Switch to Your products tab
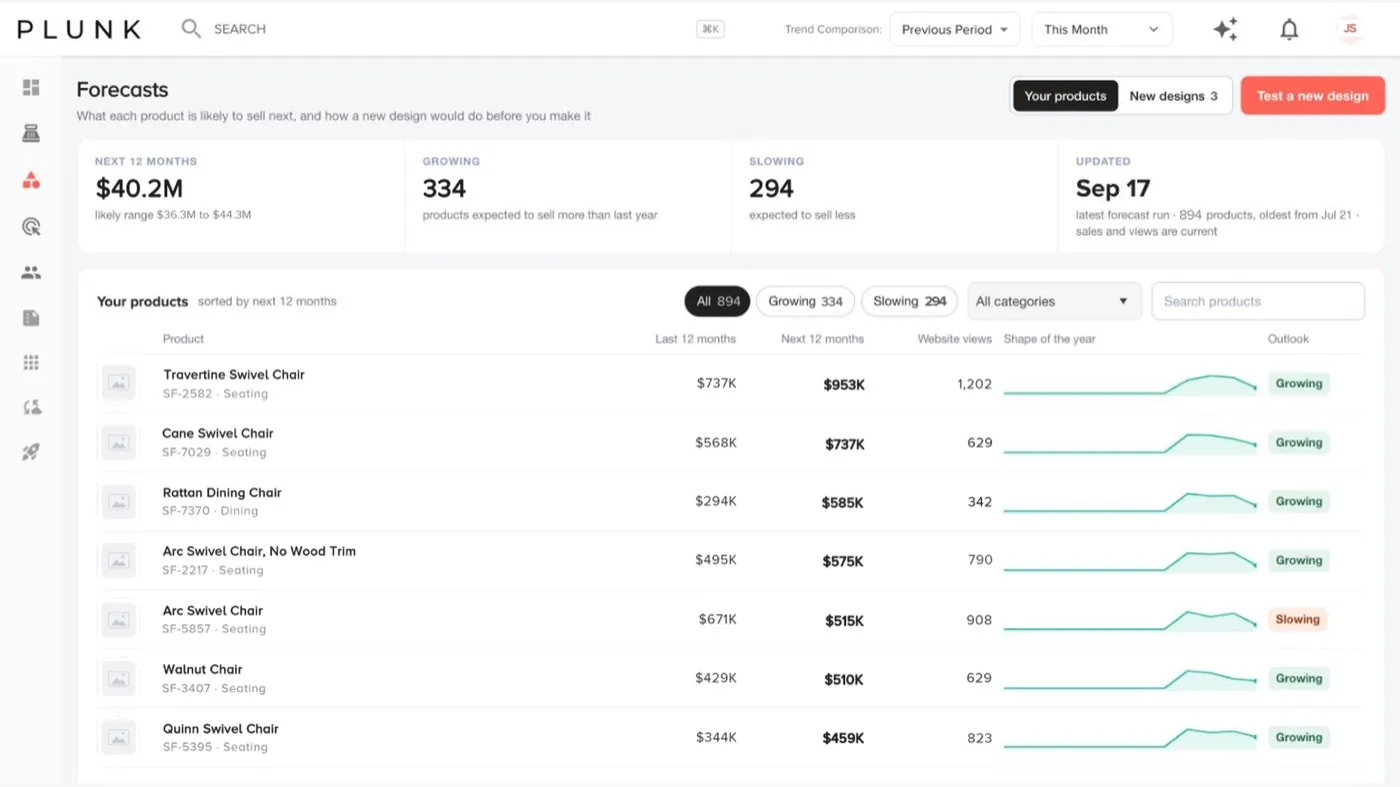 click(x=1065, y=96)
